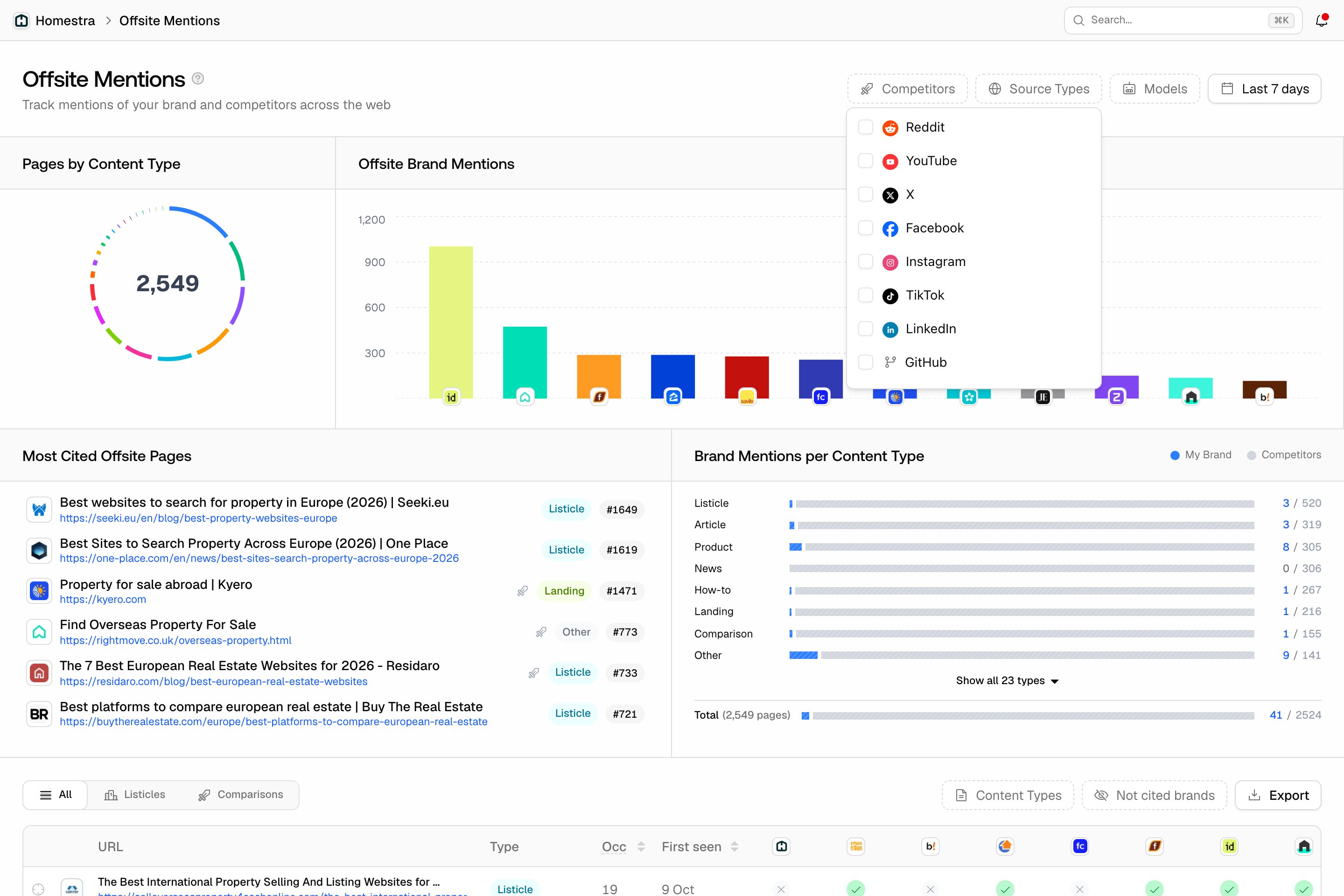Click the Homestra breadcrumb link

[x=65, y=21]
